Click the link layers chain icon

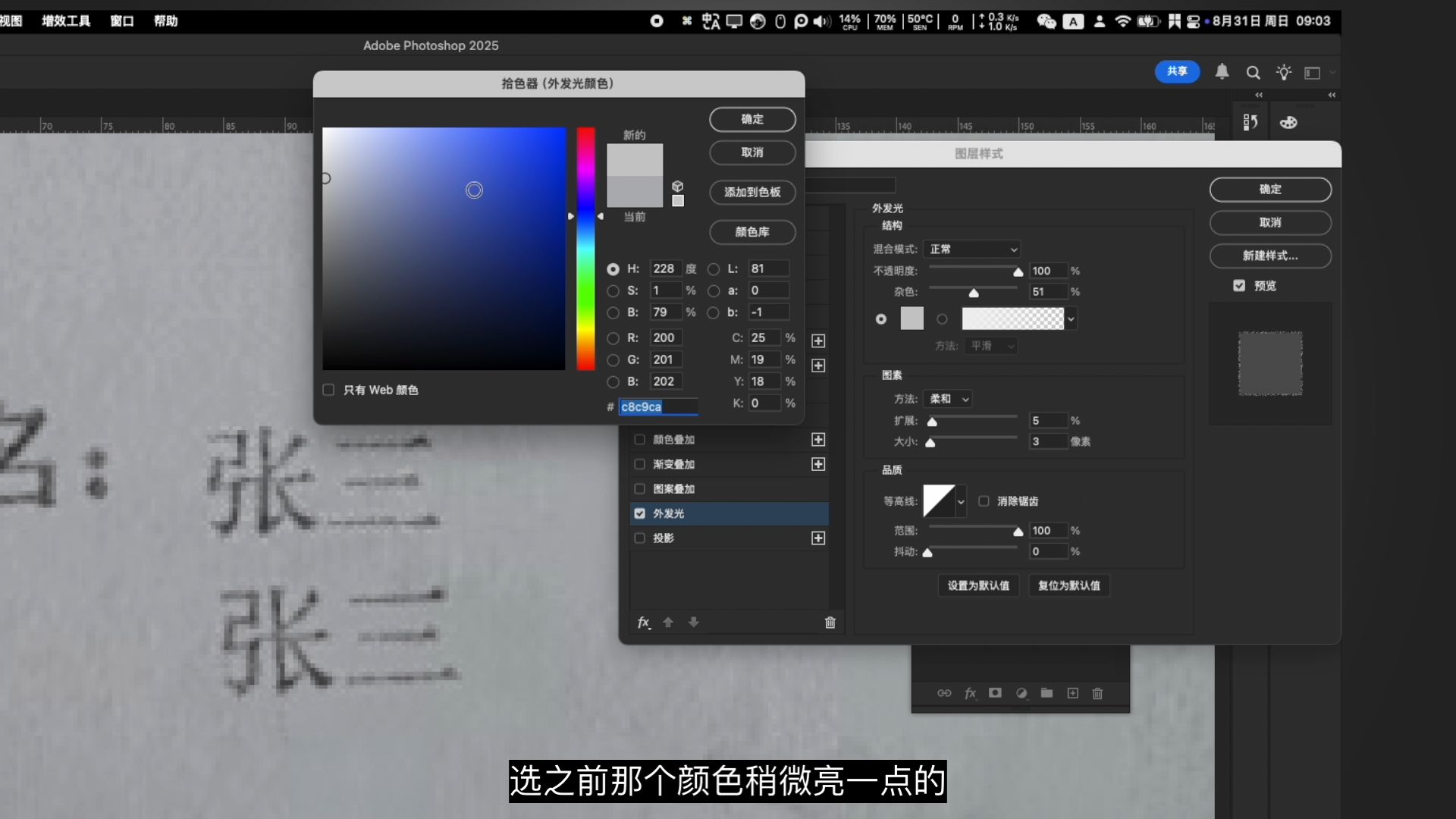pyautogui.click(x=944, y=693)
